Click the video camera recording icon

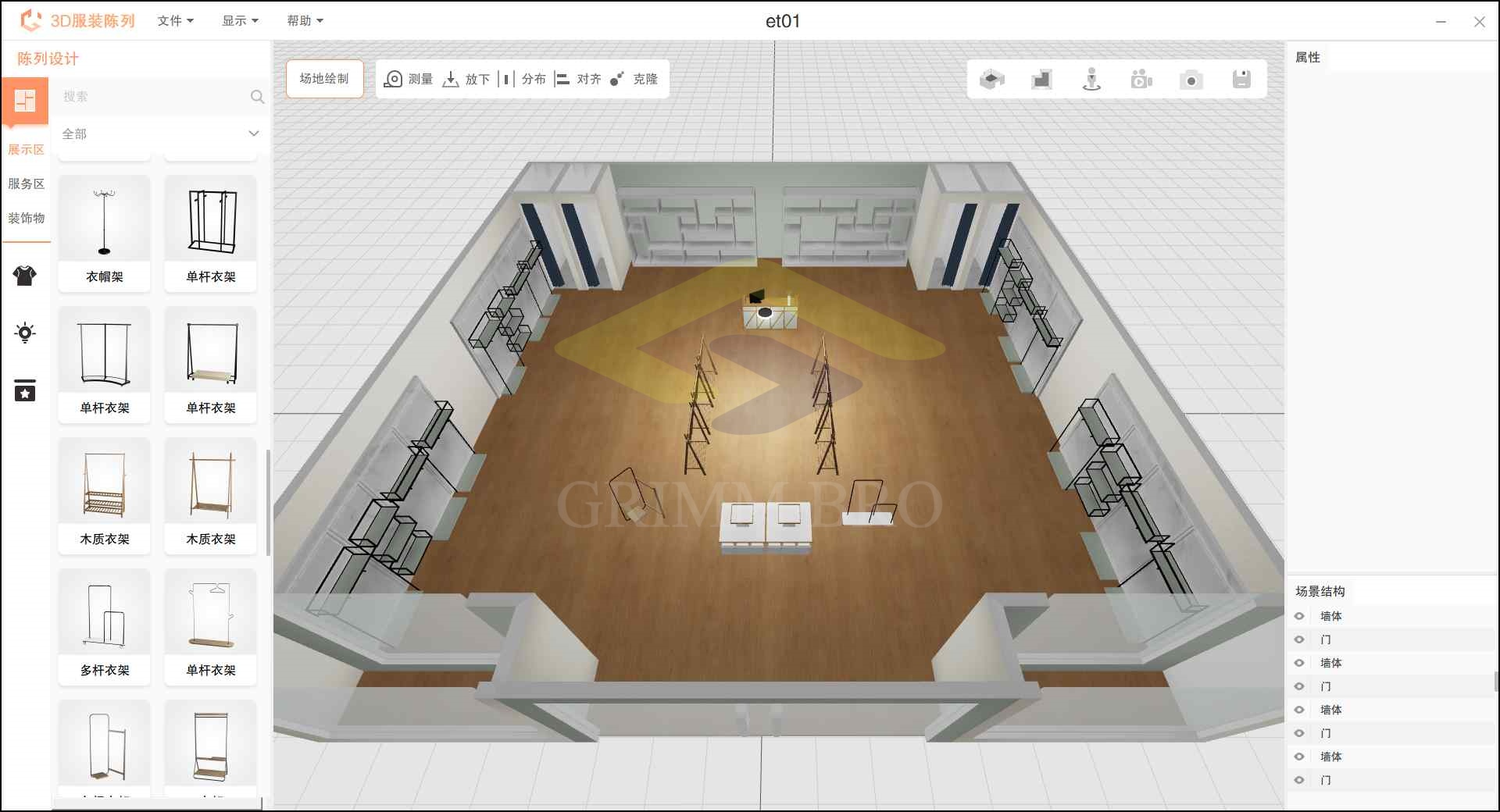point(1141,80)
